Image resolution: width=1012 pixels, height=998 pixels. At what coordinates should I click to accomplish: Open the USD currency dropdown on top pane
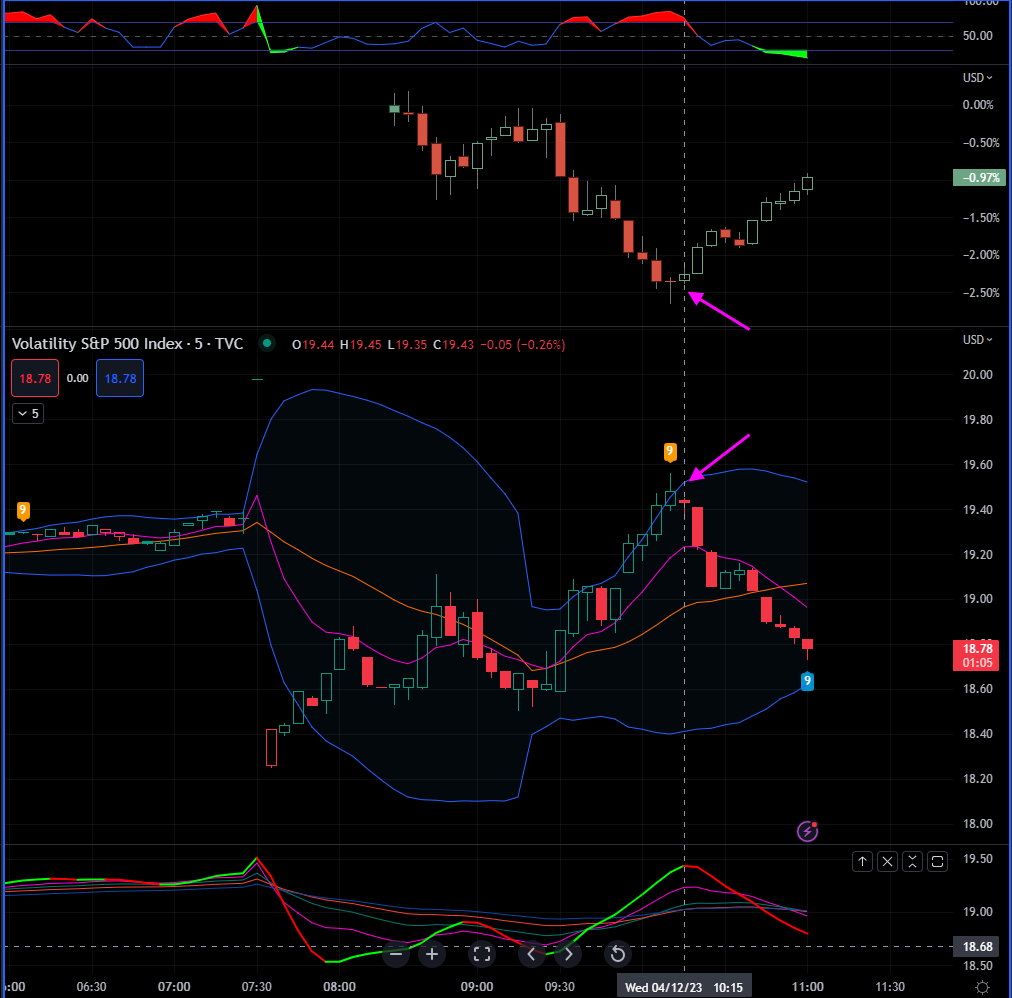click(x=977, y=77)
